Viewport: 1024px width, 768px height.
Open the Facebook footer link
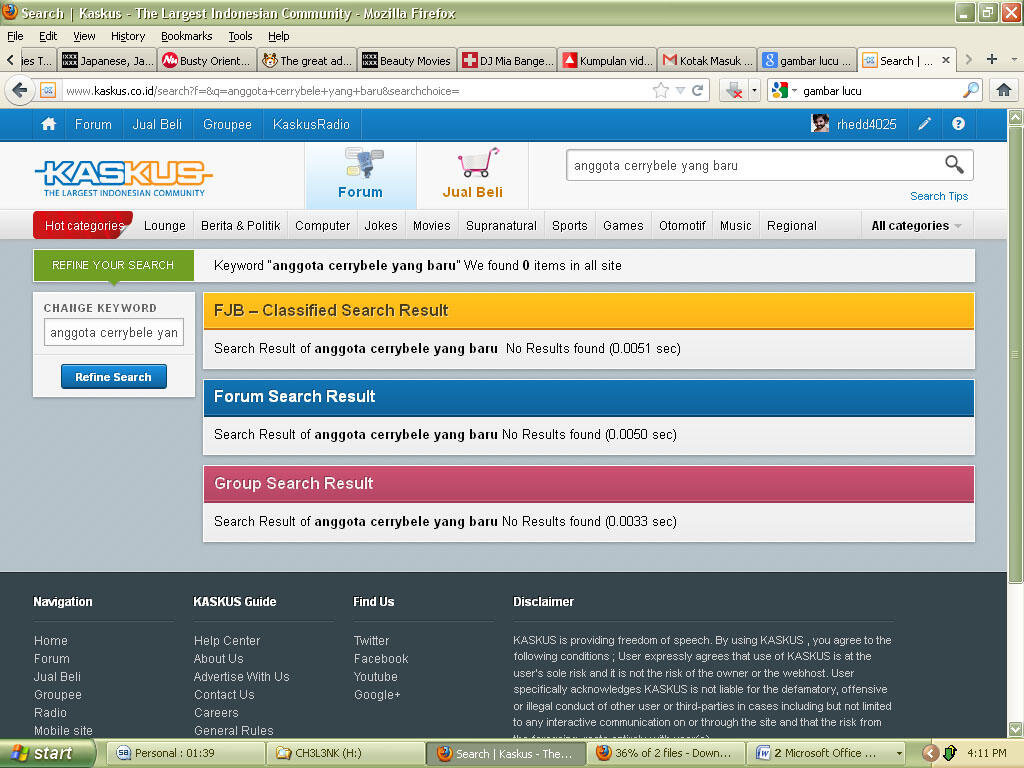381,658
